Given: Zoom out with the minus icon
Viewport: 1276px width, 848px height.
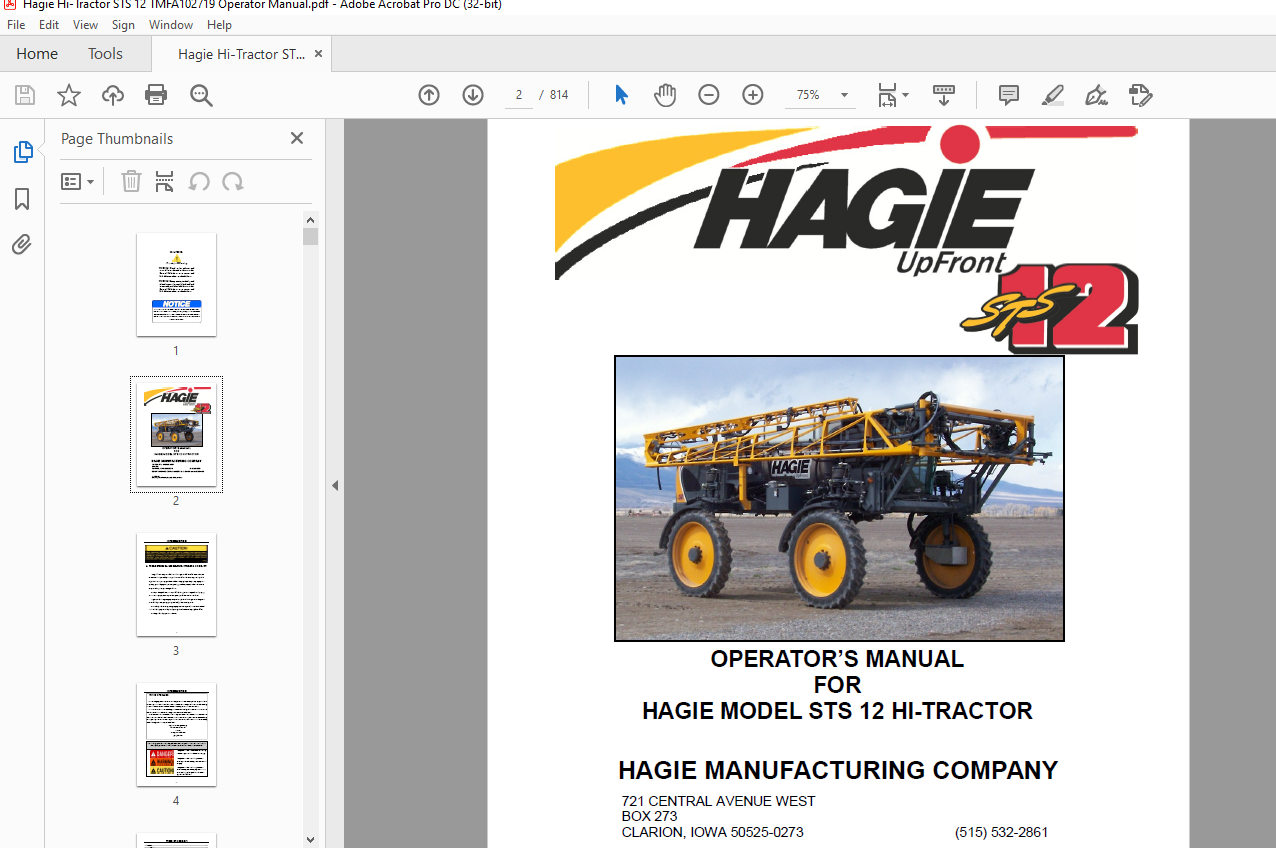Looking at the screenshot, I should tap(709, 95).
